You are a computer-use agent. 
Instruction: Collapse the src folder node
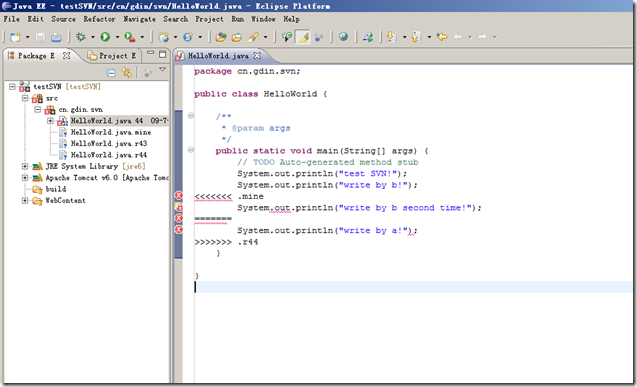tap(25, 98)
